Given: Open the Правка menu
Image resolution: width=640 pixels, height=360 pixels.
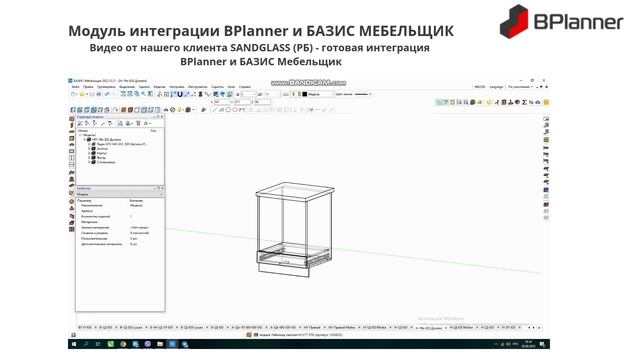Looking at the screenshot, I should [x=88, y=87].
